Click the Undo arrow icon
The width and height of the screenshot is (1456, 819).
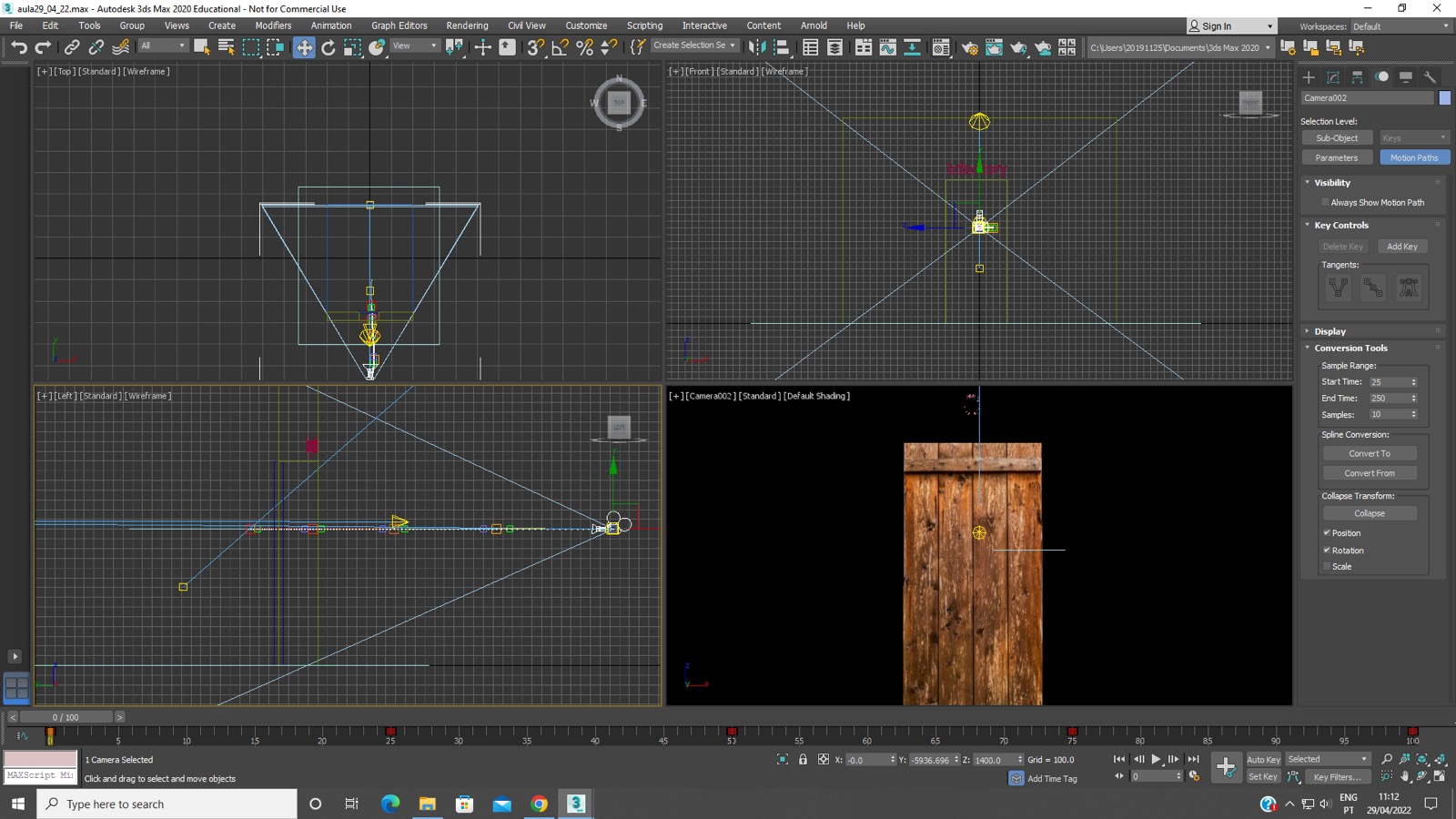(x=19, y=47)
